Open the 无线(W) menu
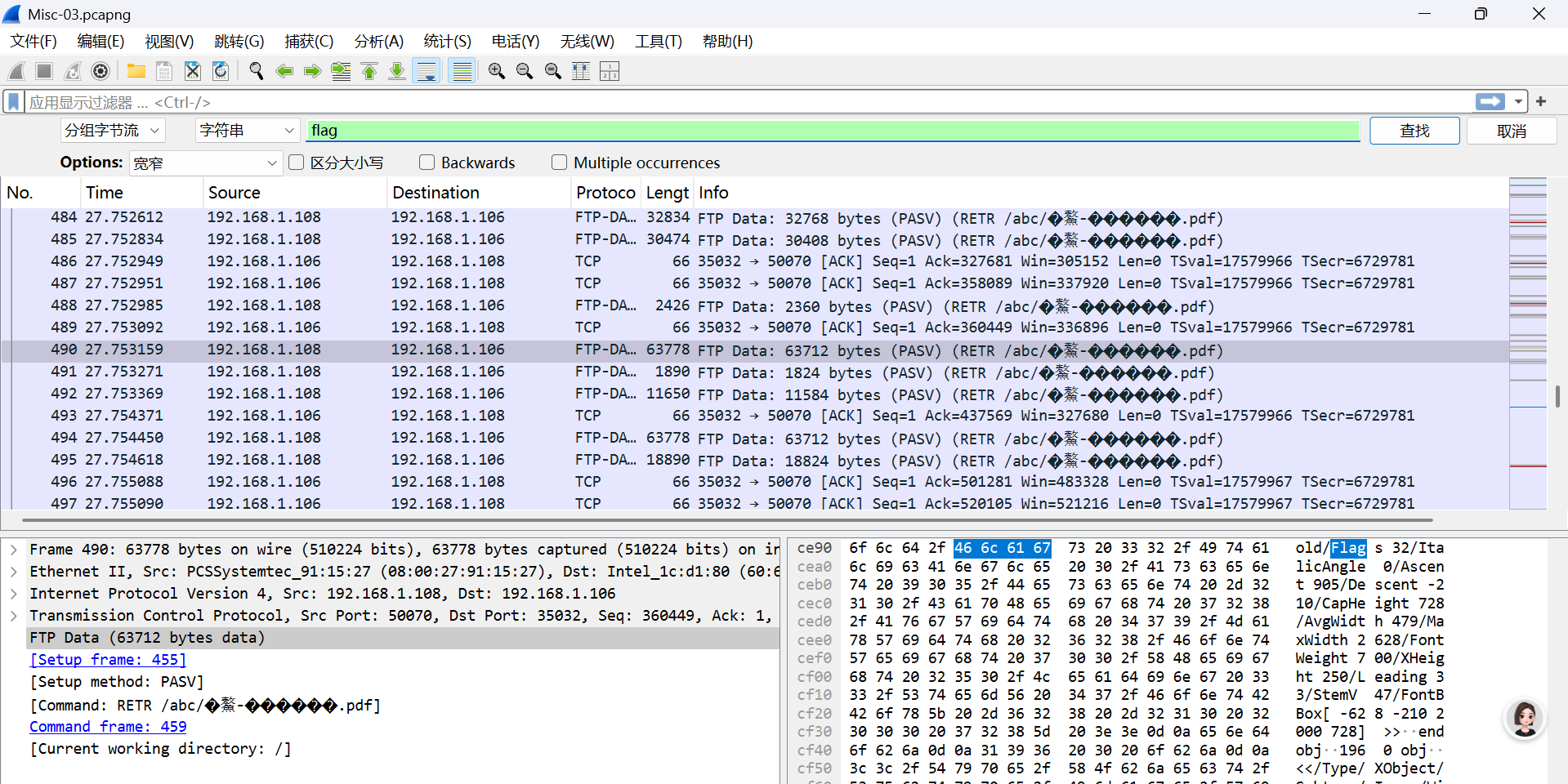 pos(587,42)
